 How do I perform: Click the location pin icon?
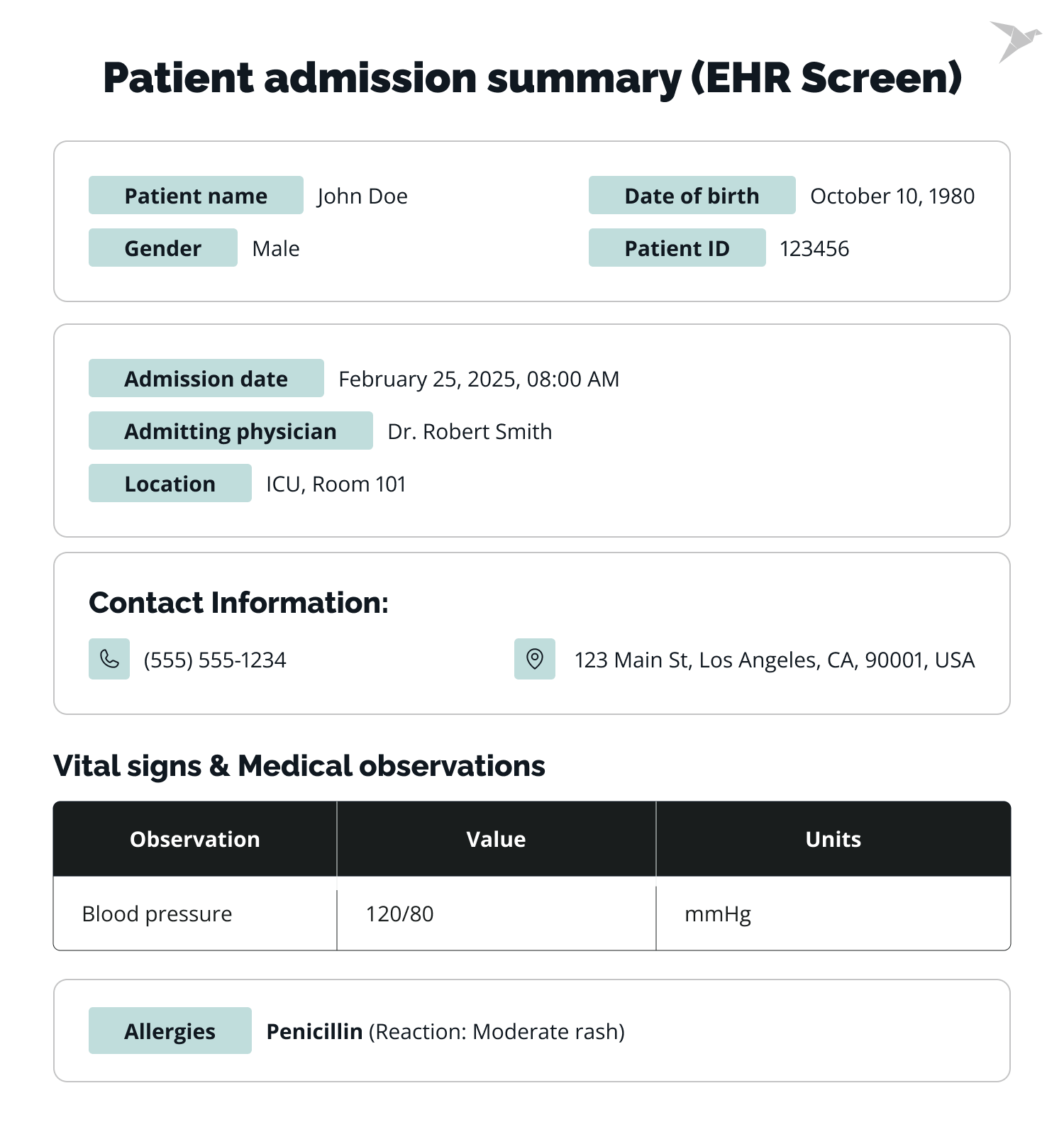[535, 659]
